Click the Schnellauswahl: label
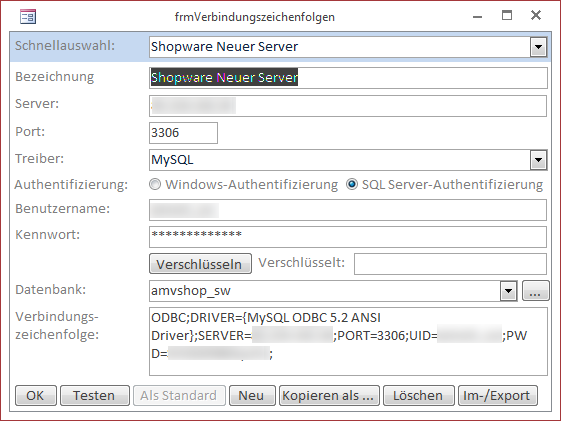 pyautogui.click(x=65, y=46)
